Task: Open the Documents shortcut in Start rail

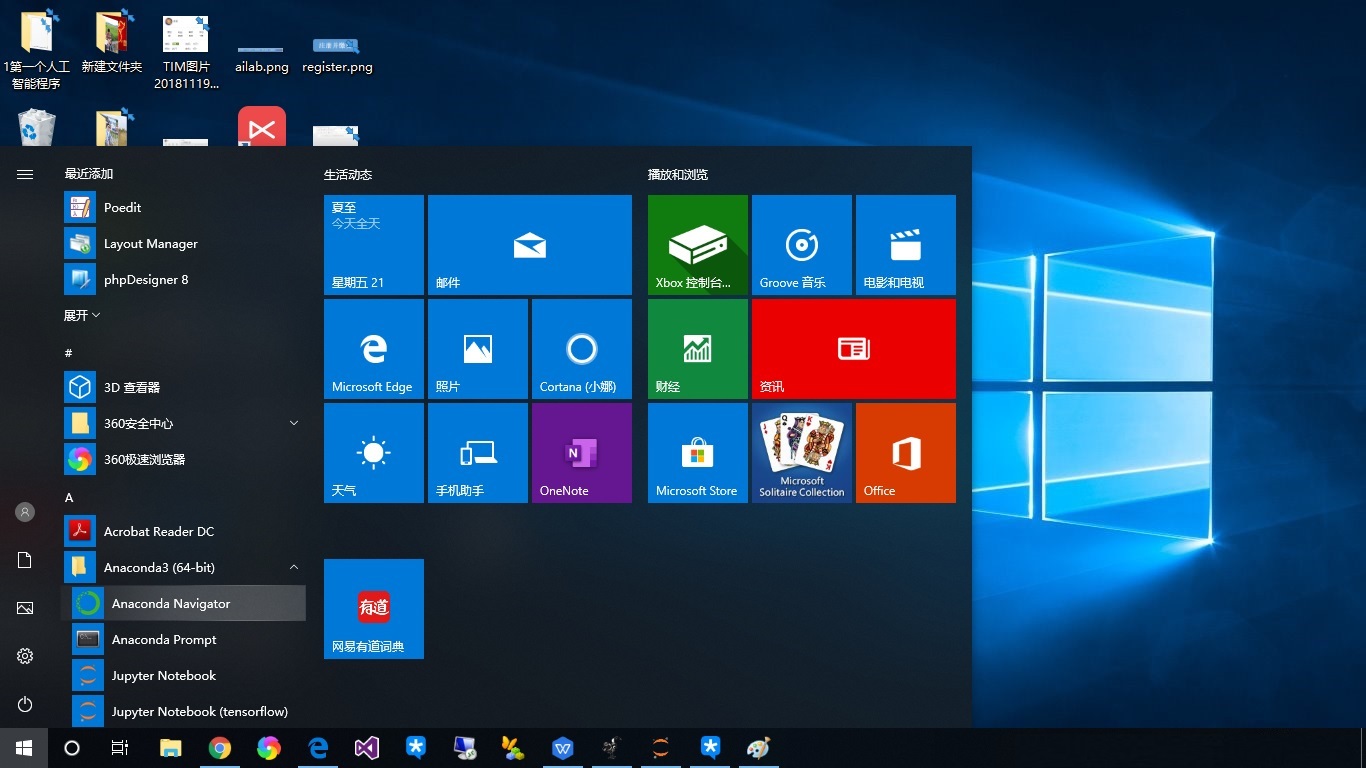Action: click(x=25, y=560)
